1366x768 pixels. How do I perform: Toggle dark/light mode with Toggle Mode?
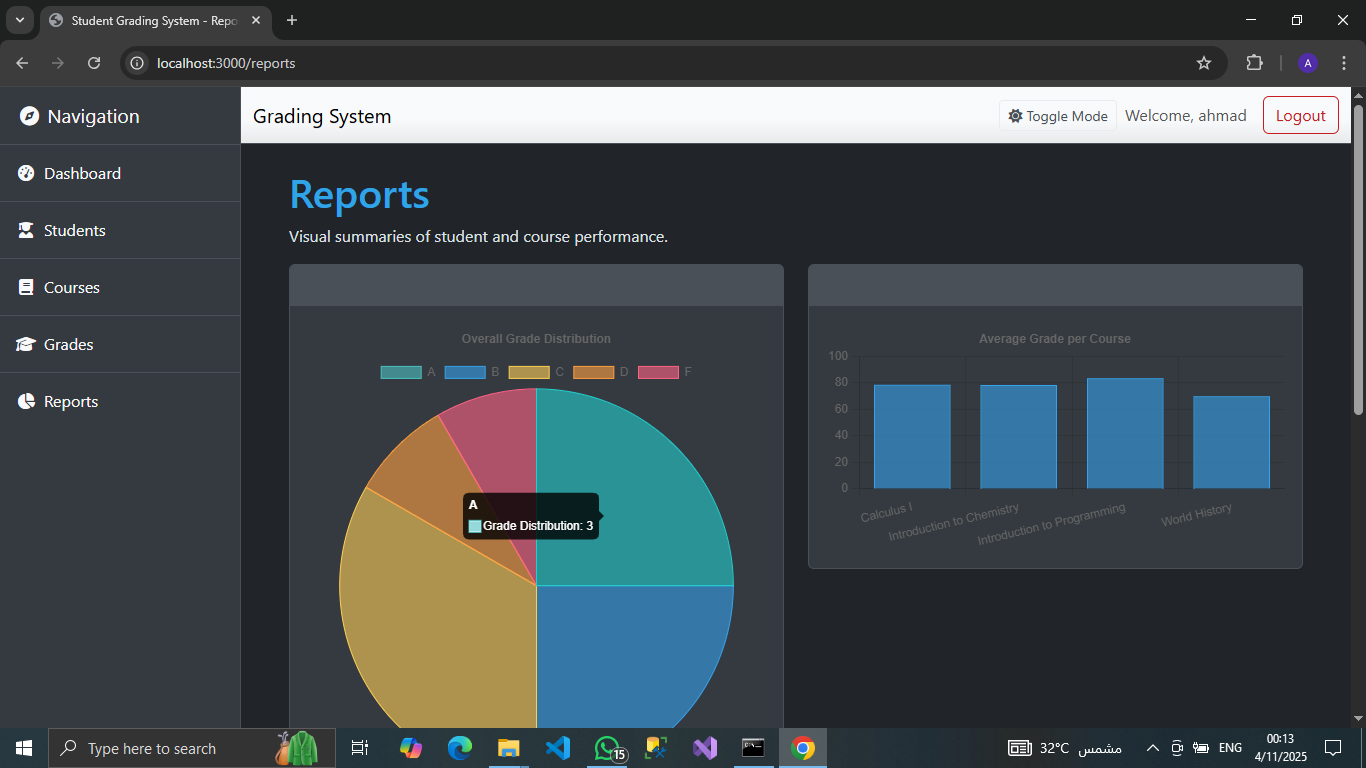pos(1057,116)
